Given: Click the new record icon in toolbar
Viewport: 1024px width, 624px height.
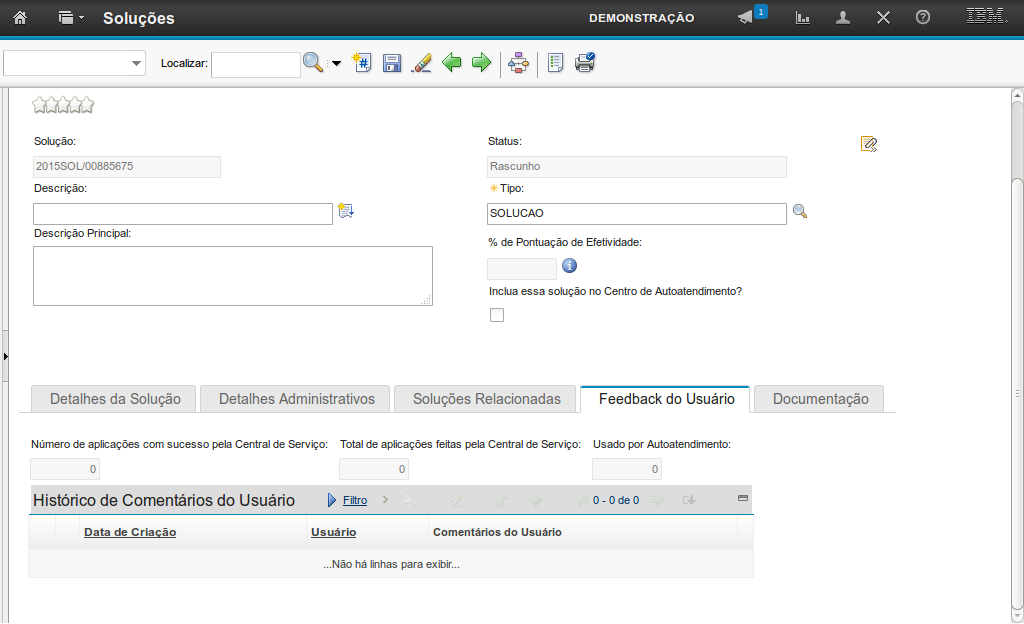Looking at the screenshot, I should 362,63.
